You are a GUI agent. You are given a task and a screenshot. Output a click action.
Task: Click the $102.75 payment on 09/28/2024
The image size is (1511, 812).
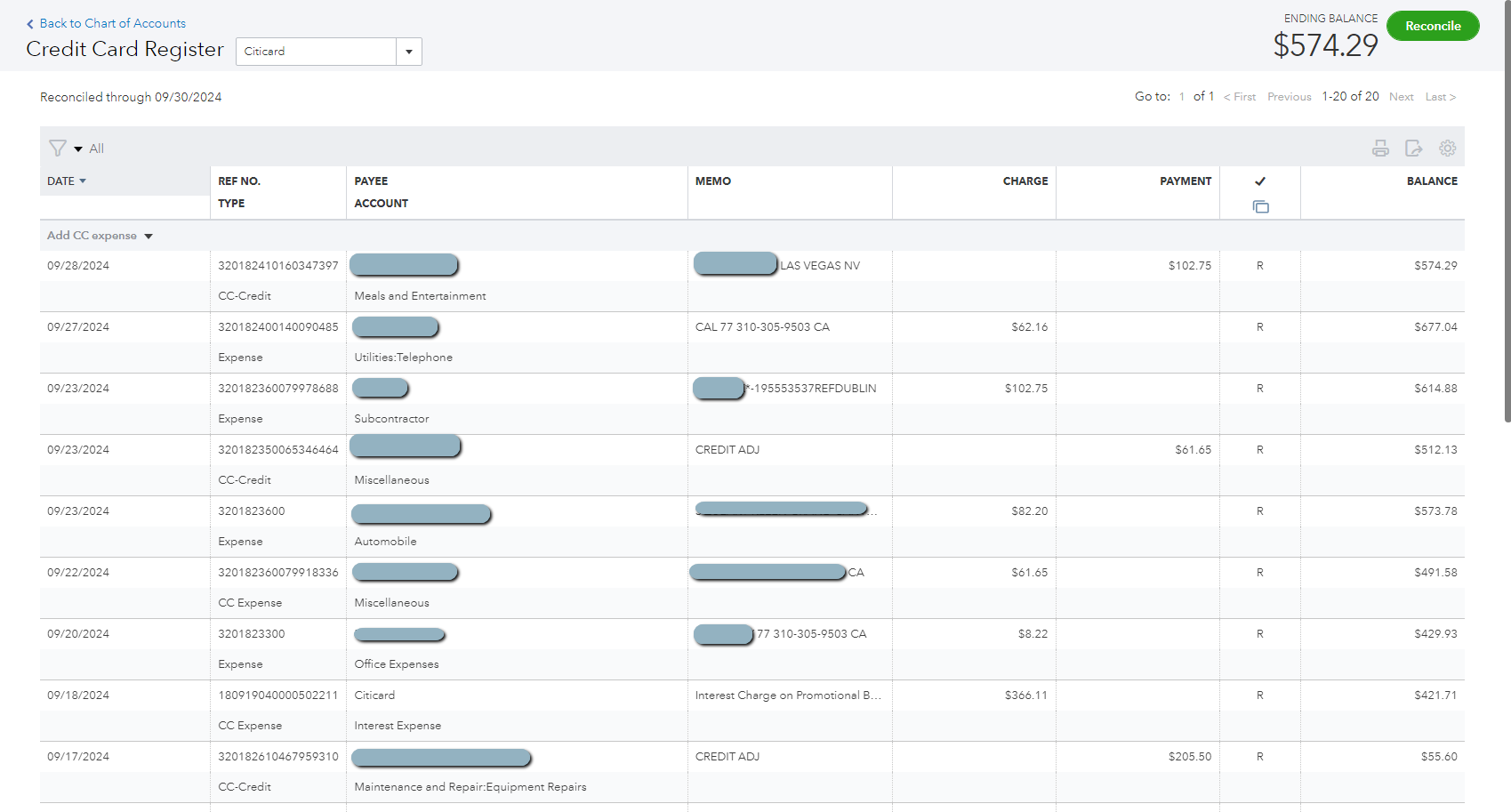[x=1190, y=266]
